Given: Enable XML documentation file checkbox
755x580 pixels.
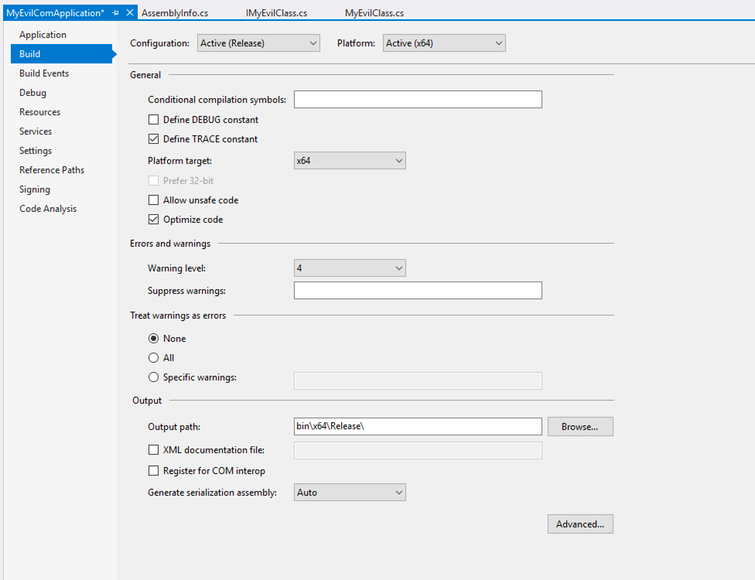Looking at the screenshot, I should coord(153,450).
